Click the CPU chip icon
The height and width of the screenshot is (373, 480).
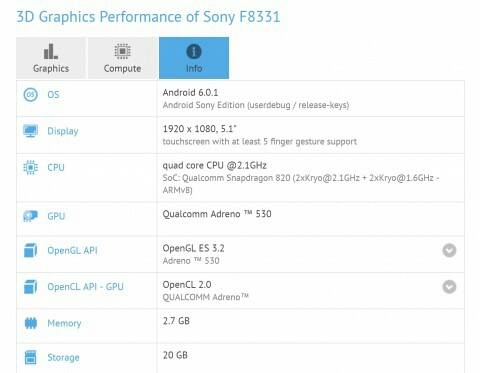pyautogui.click(x=30, y=167)
